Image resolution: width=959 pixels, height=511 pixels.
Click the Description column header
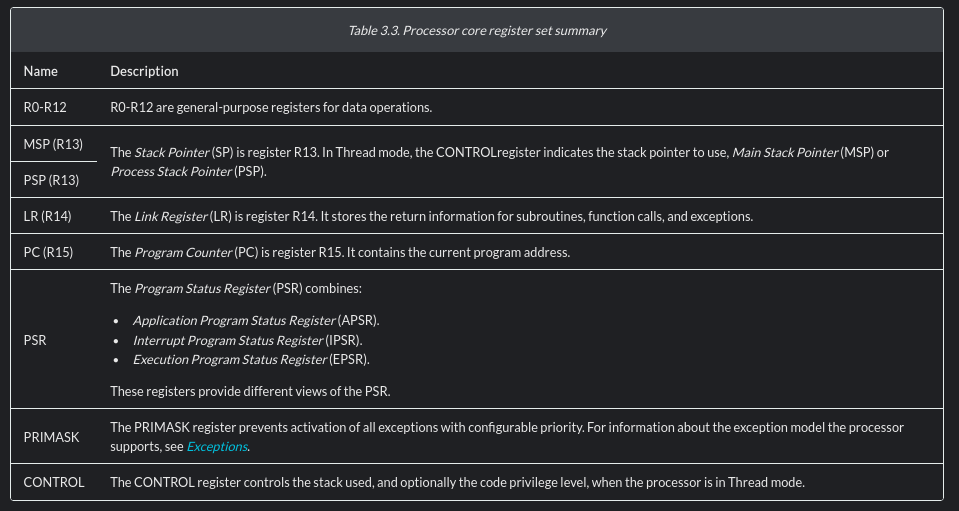144,71
